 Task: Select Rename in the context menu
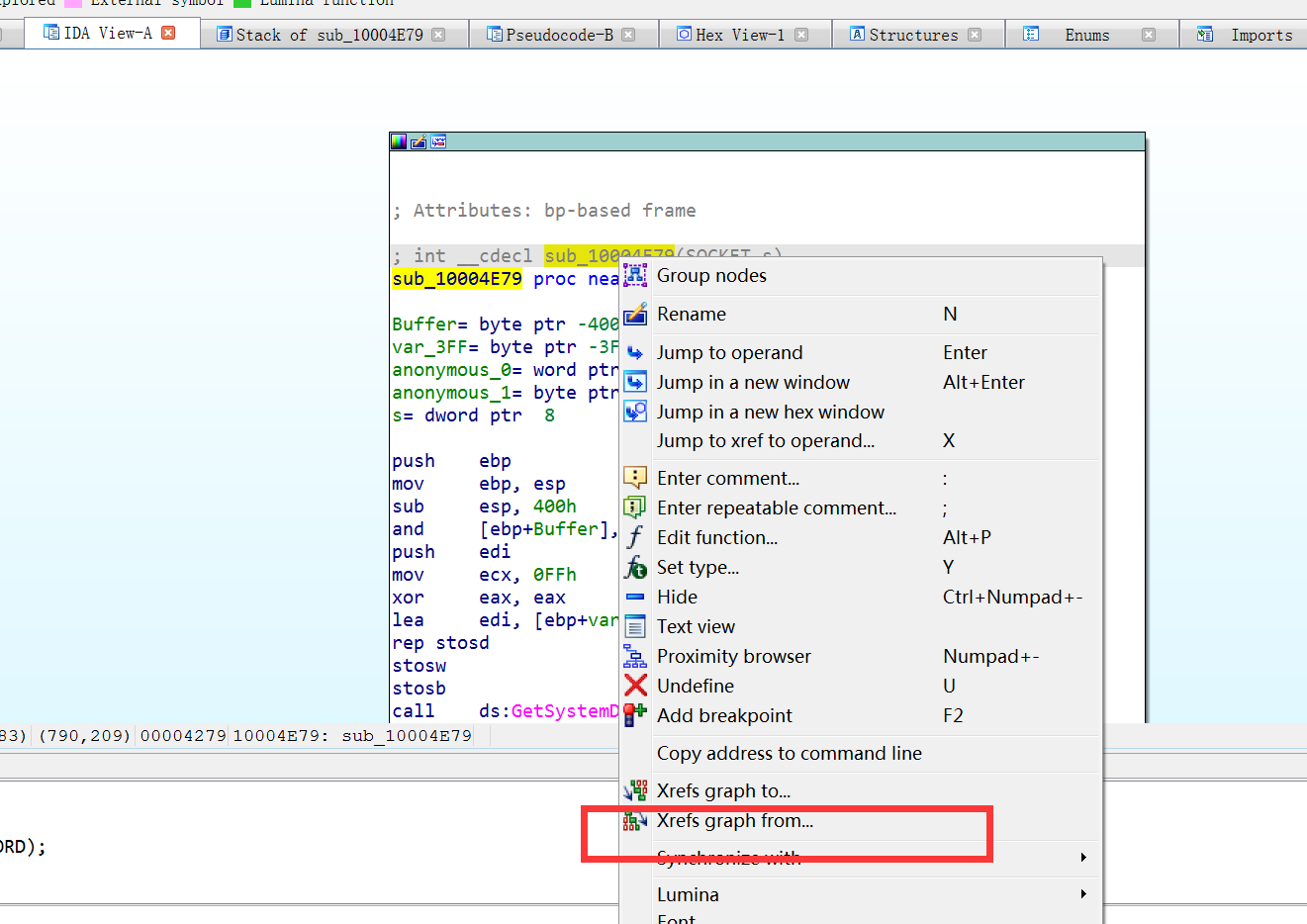click(860, 315)
